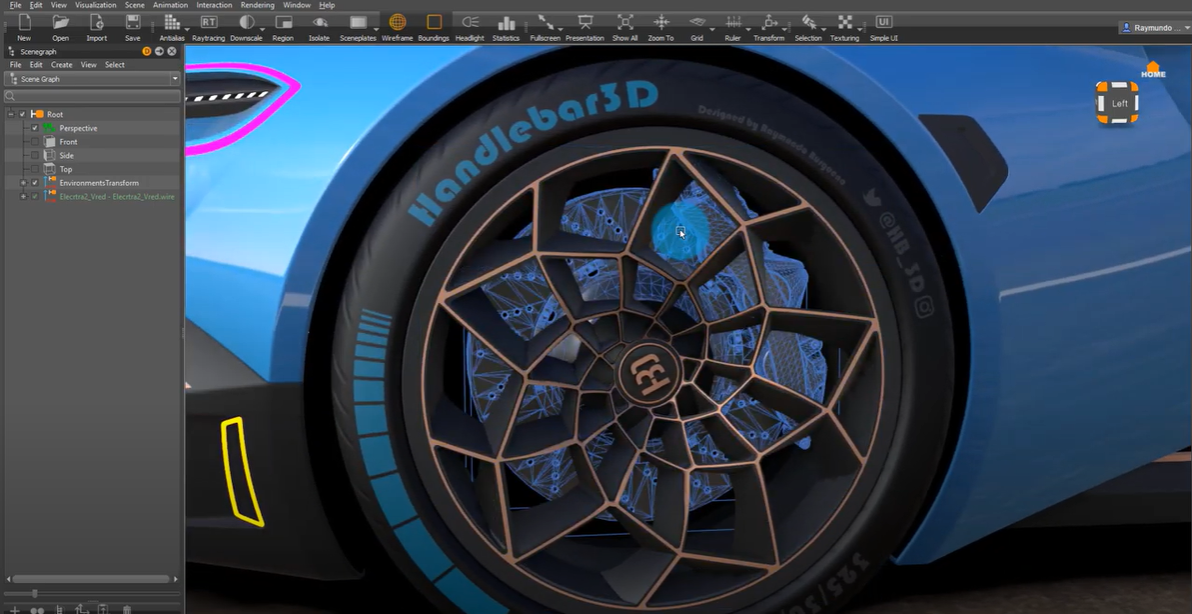Click the Downscale toolbar icon
This screenshot has width=1192, height=614.
(246, 22)
